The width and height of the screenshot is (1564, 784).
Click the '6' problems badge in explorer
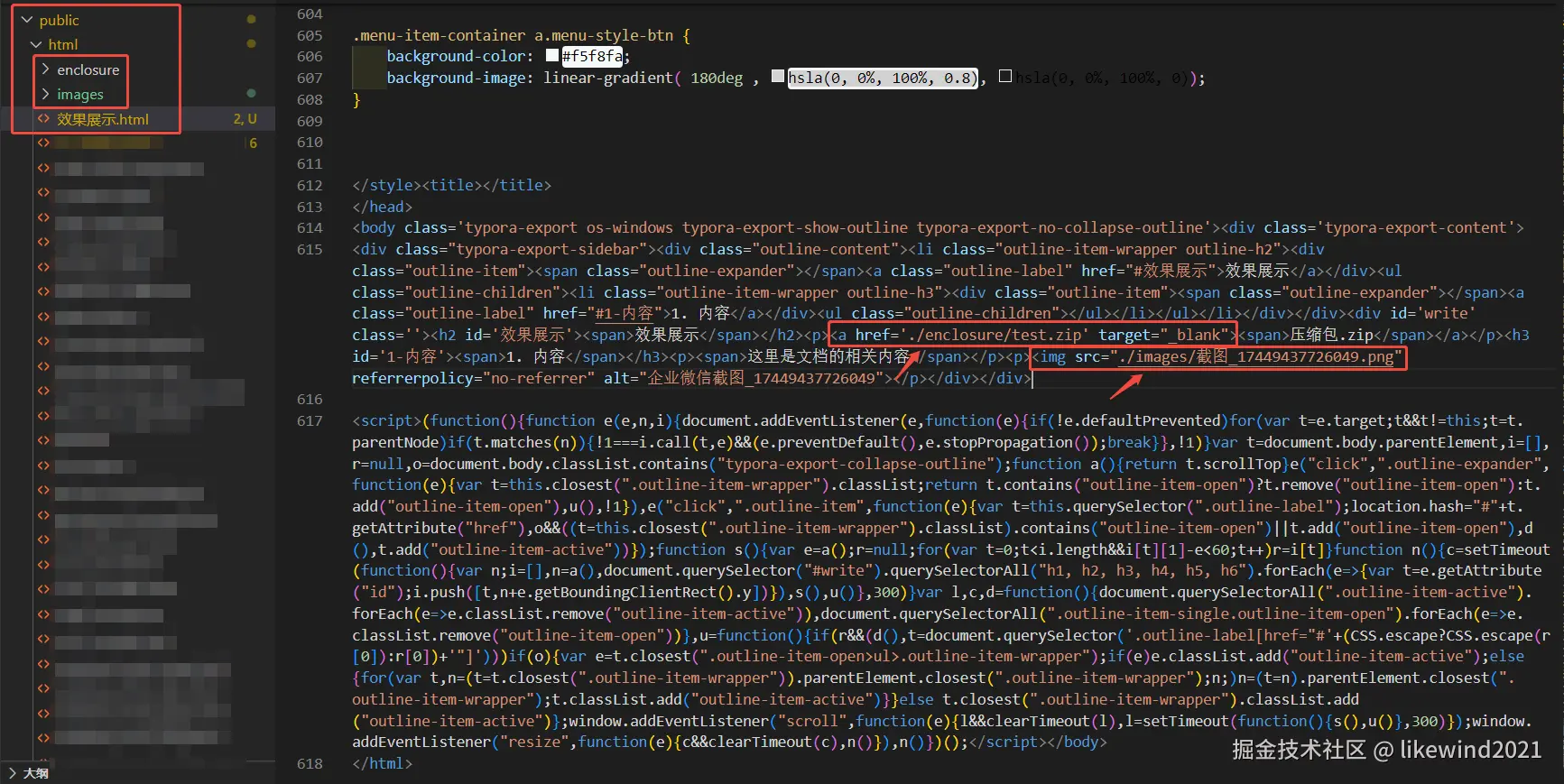click(254, 143)
